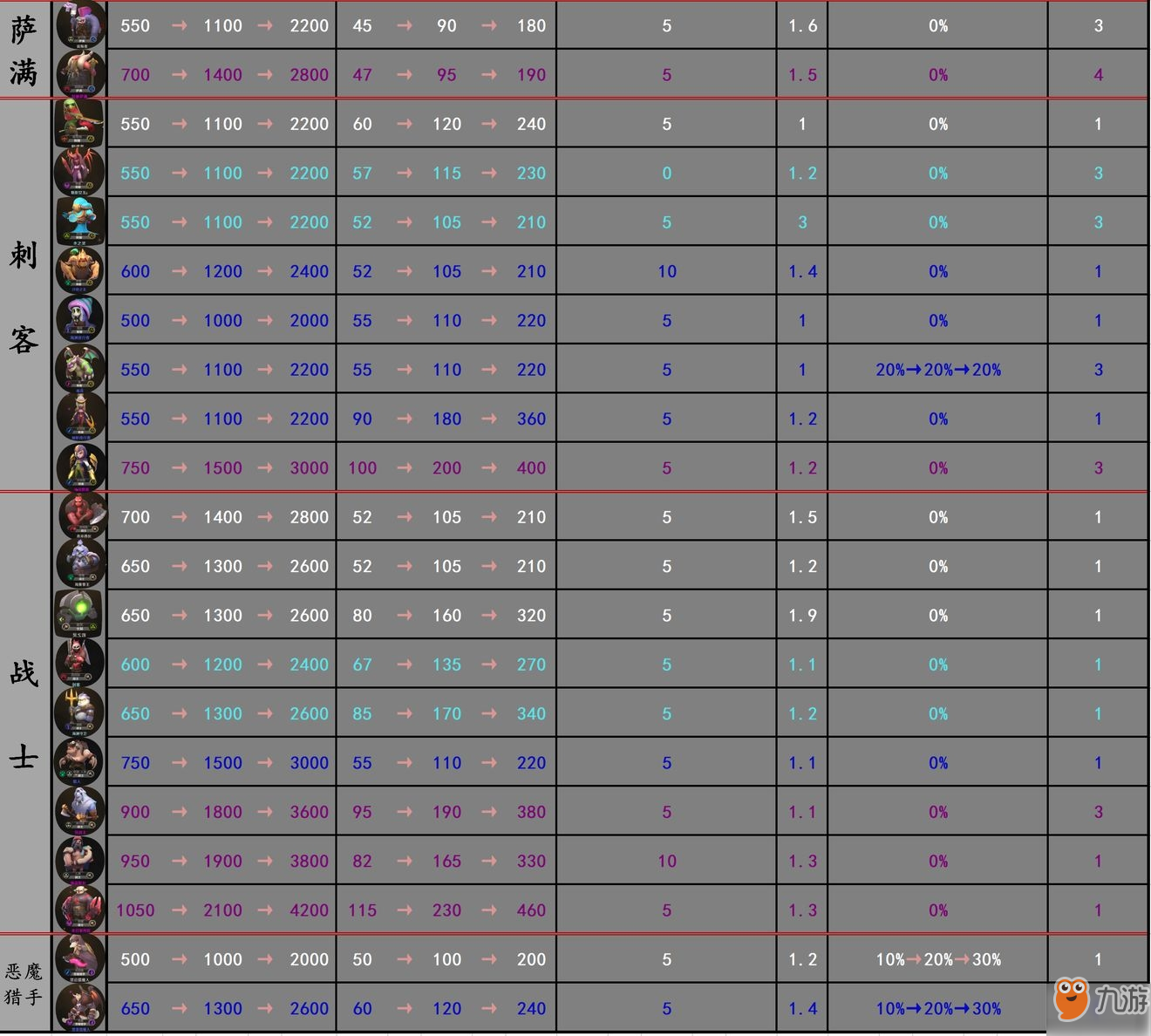Select the winged demon hero in 57→115→230 row
The width and height of the screenshot is (1151, 1036).
click(81, 172)
